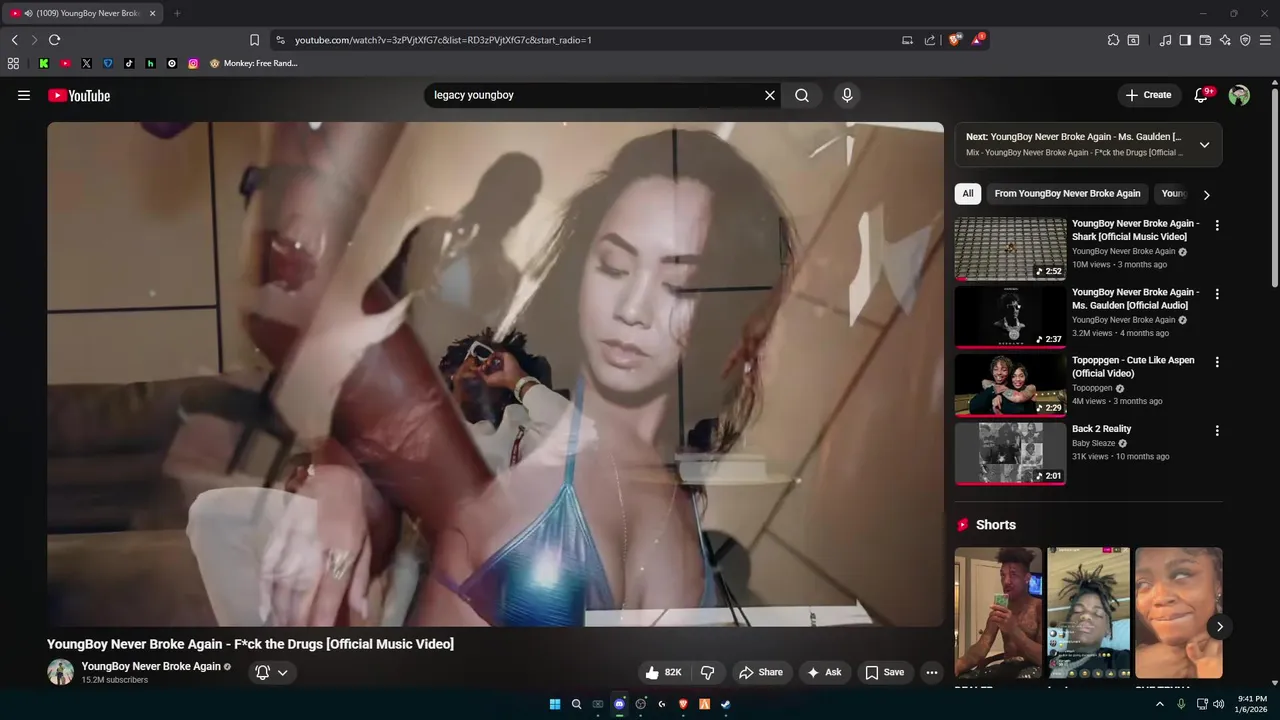Image resolution: width=1280 pixels, height=720 pixels.
Task: Click the Share button
Action: [761, 672]
